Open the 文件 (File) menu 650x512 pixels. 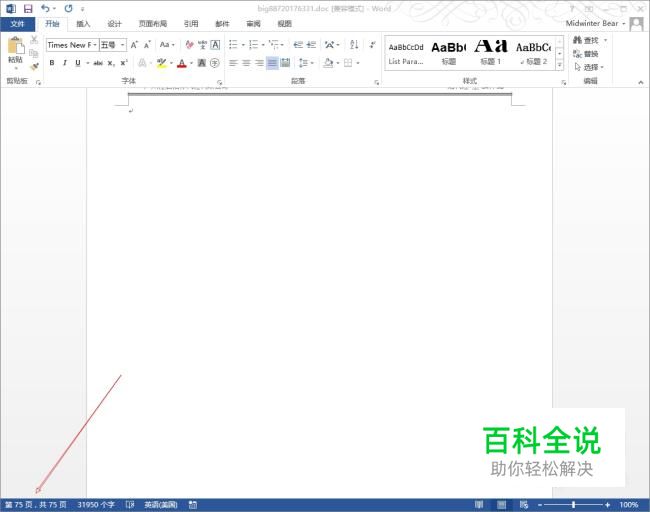17,23
